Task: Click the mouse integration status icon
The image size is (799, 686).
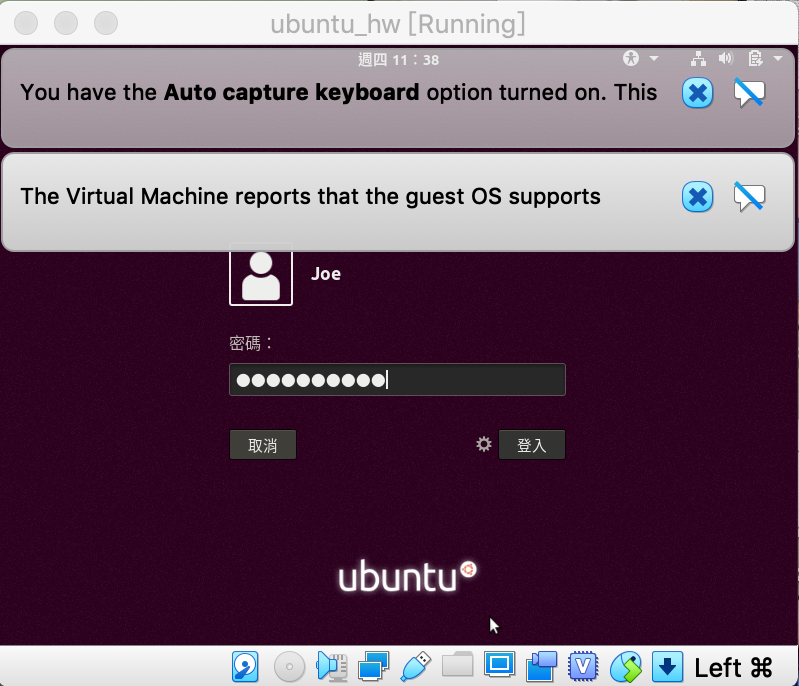Action: pos(626,666)
